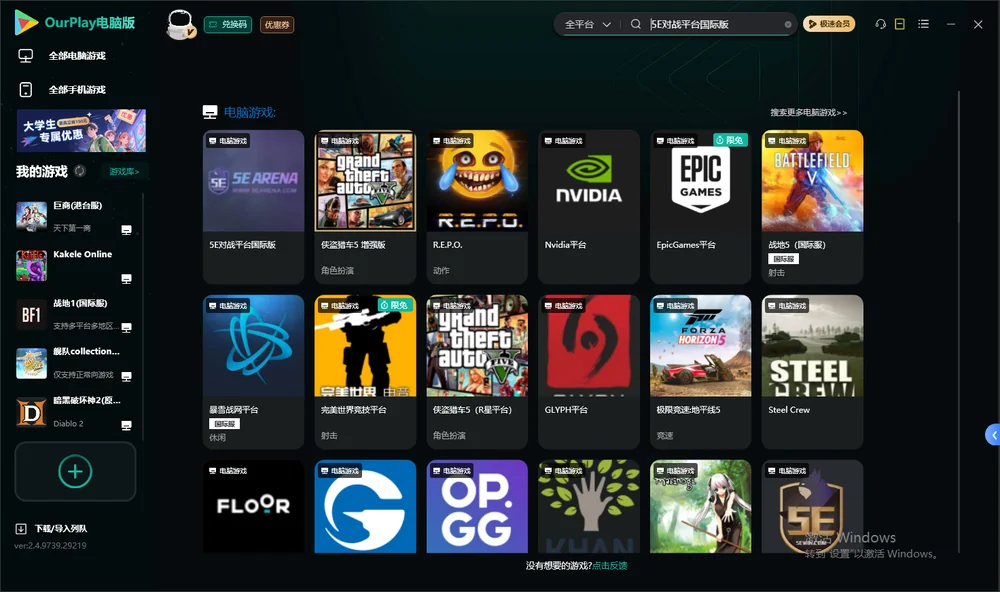
Task: Select the GLYPH平台 card
Action: [x=589, y=372]
